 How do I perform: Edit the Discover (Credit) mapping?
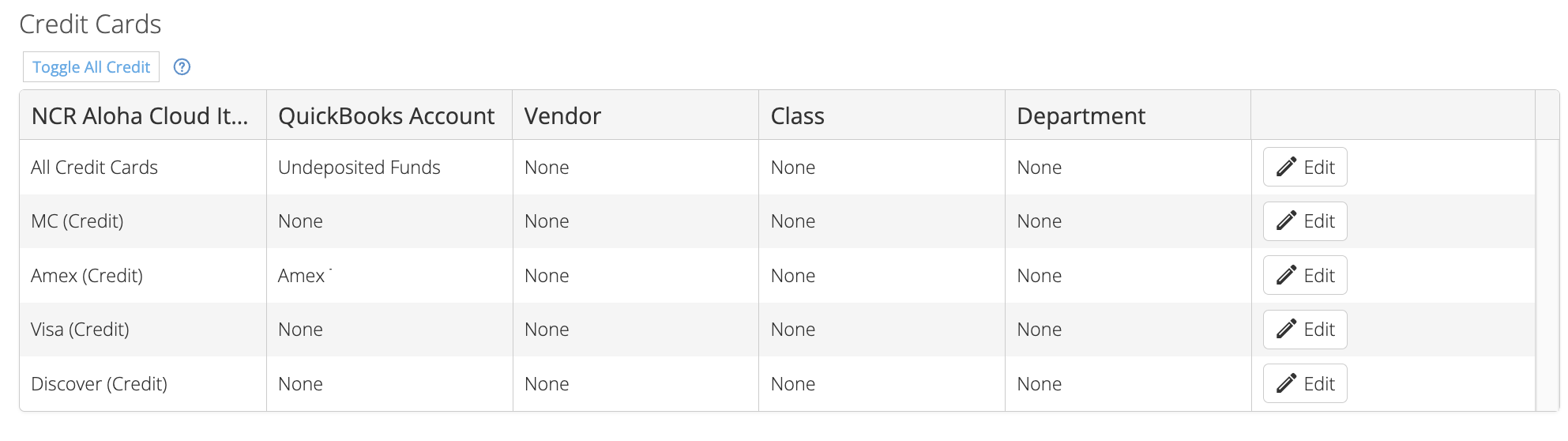1305,383
